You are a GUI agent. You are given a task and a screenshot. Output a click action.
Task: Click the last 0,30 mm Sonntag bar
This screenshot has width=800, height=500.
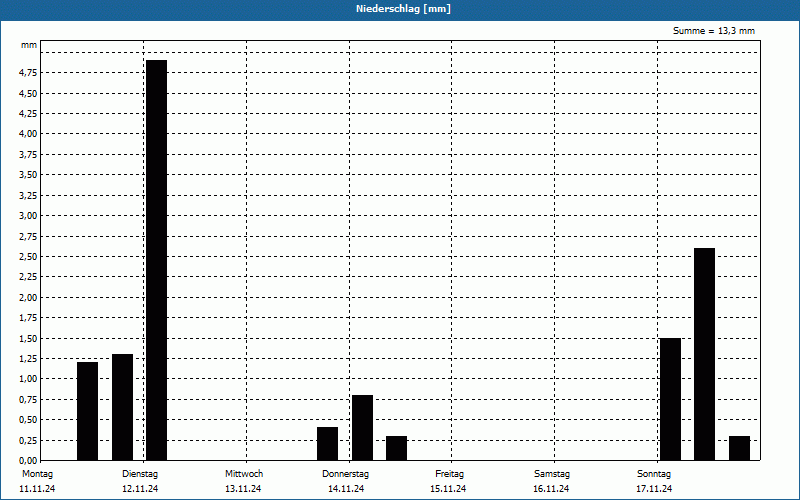point(739,448)
